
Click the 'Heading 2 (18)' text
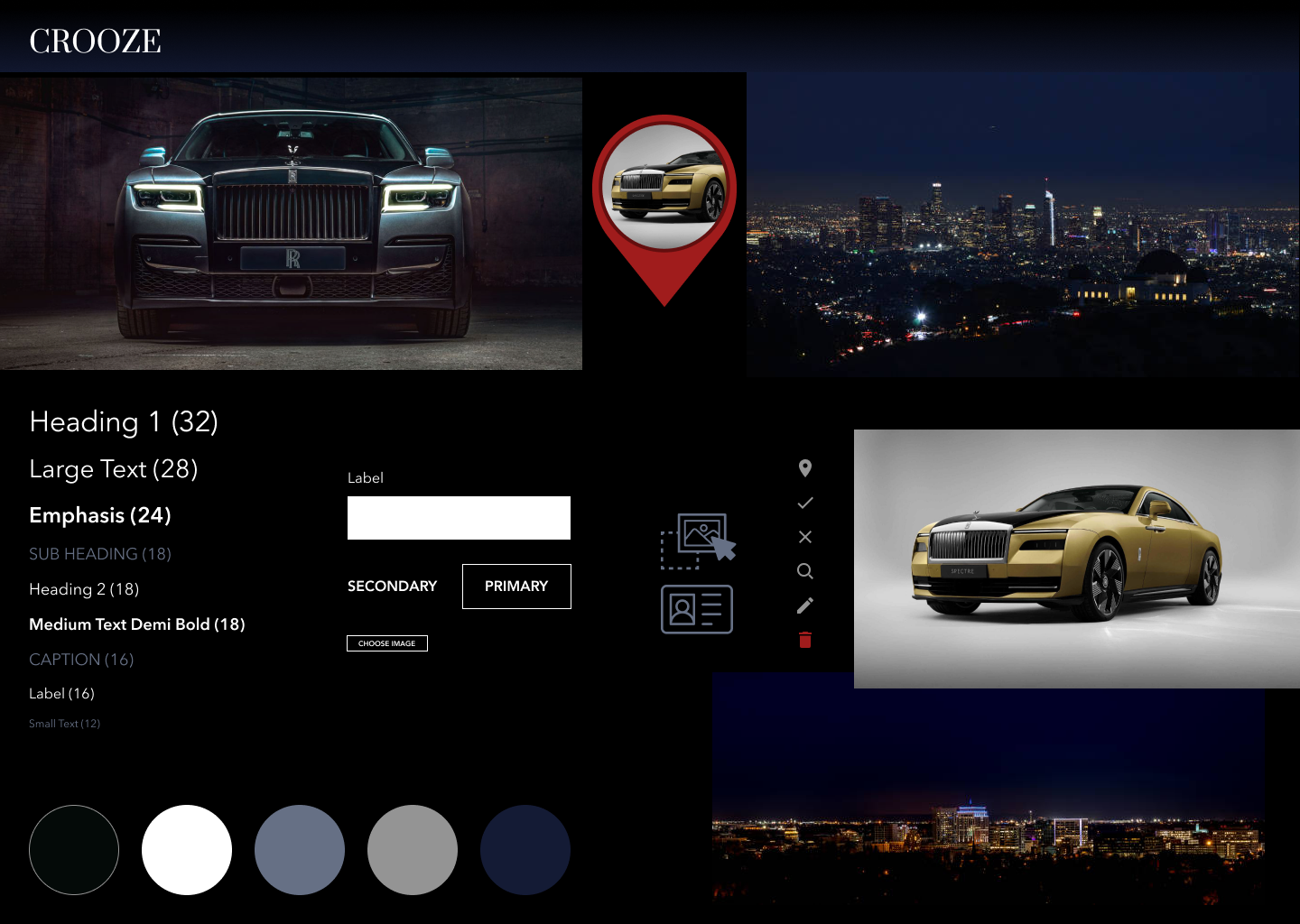(x=84, y=589)
